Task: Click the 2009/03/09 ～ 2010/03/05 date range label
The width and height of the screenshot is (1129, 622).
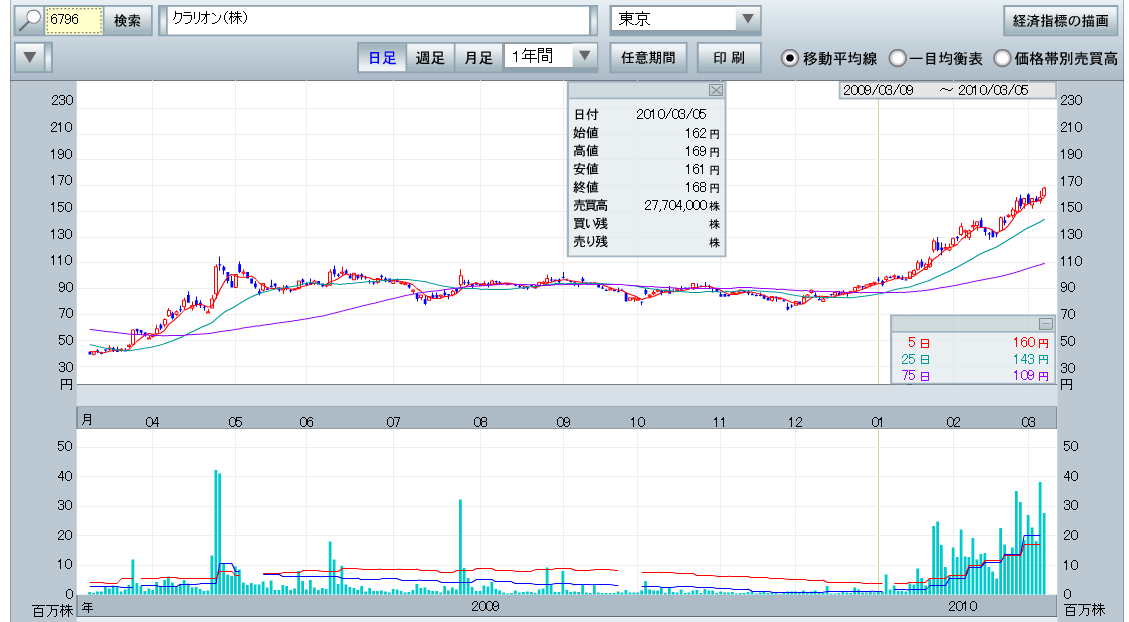Action: (947, 90)
